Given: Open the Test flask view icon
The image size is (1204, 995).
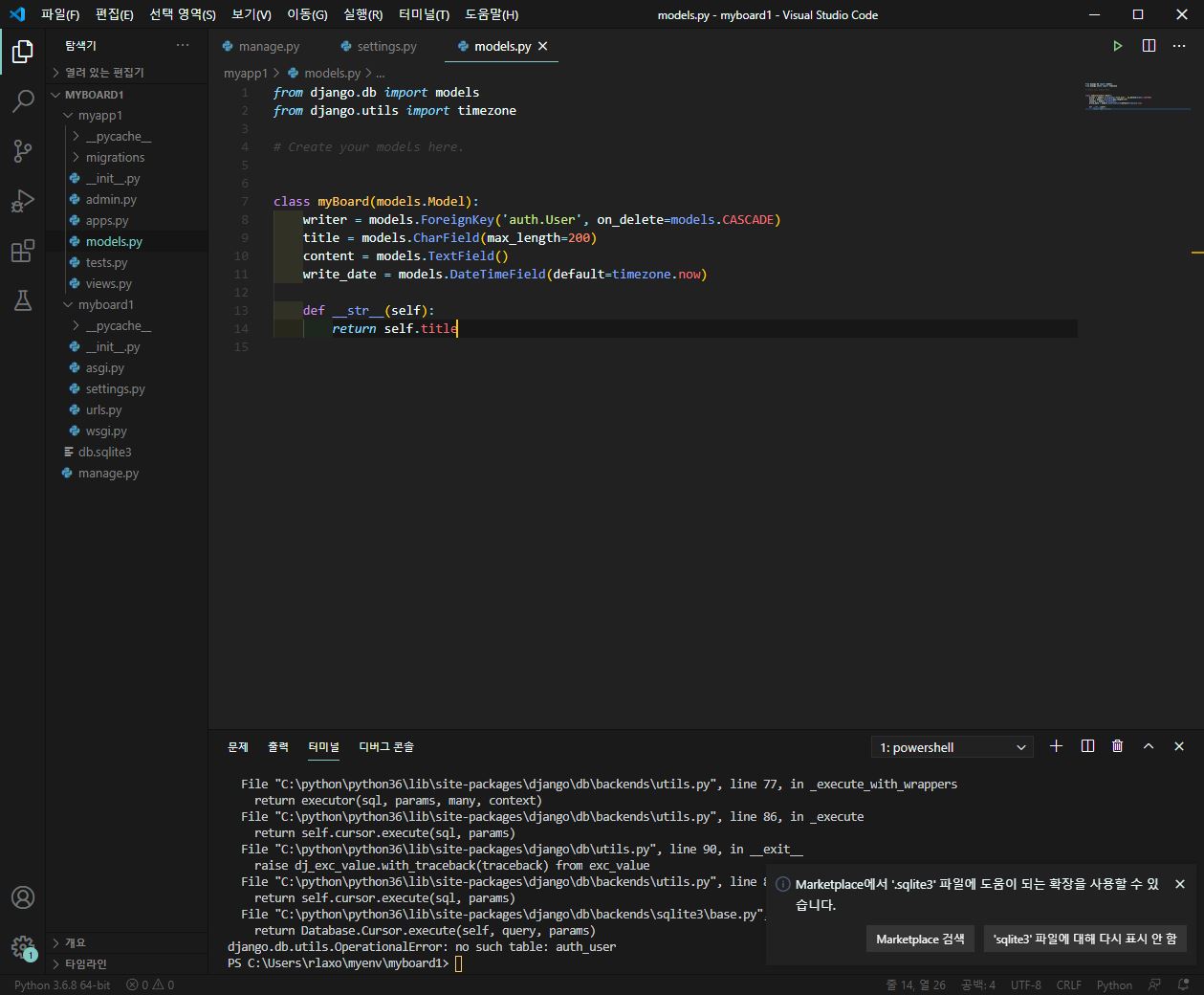Looking at the screenshot, I should point(23,300).
